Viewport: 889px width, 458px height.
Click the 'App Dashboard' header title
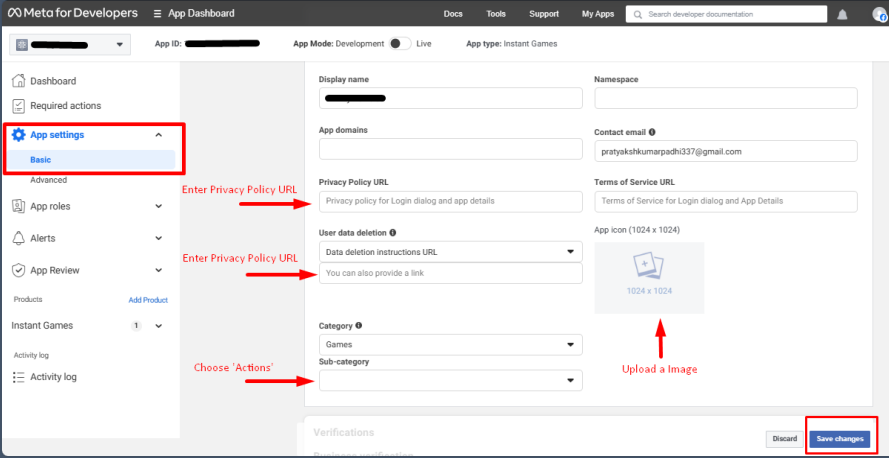tap(201, 14)
